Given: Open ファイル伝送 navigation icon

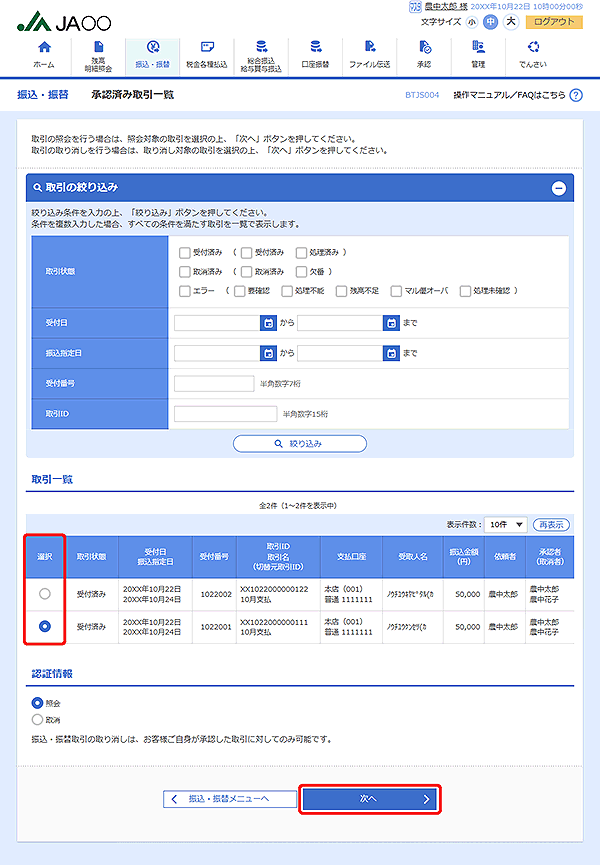Looking at the screenshot, I should [369, 46].
